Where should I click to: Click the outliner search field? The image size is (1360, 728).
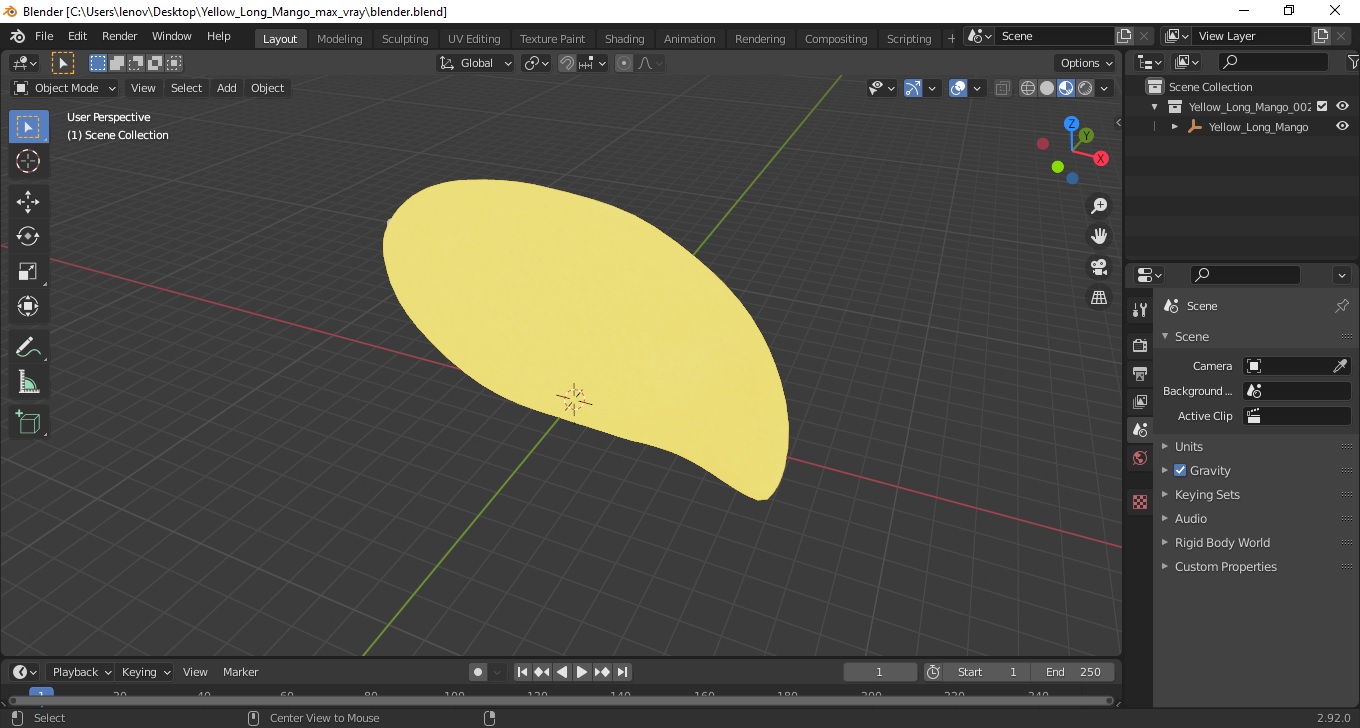coord(1273,62)
